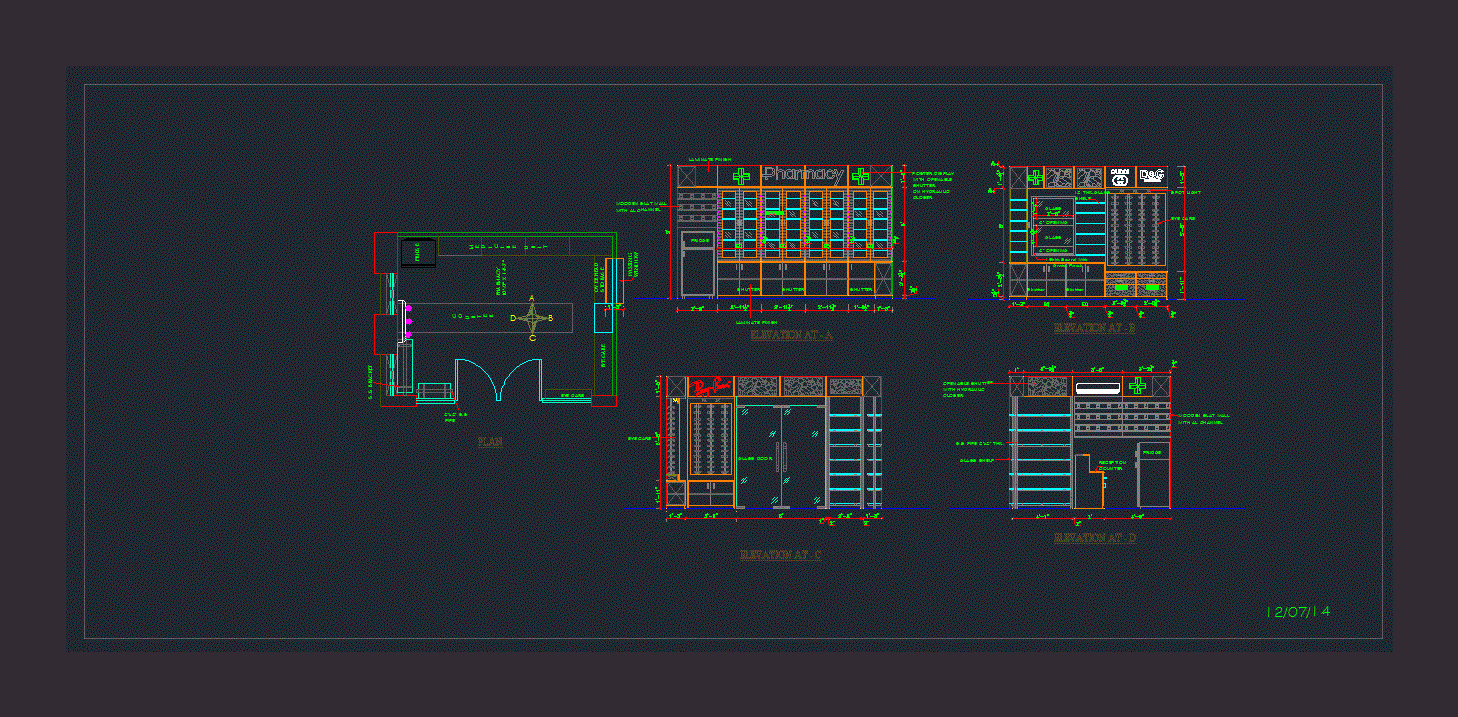Click the "Pharmacy" sign lettering in Elevation A

[x=803, y=175]
